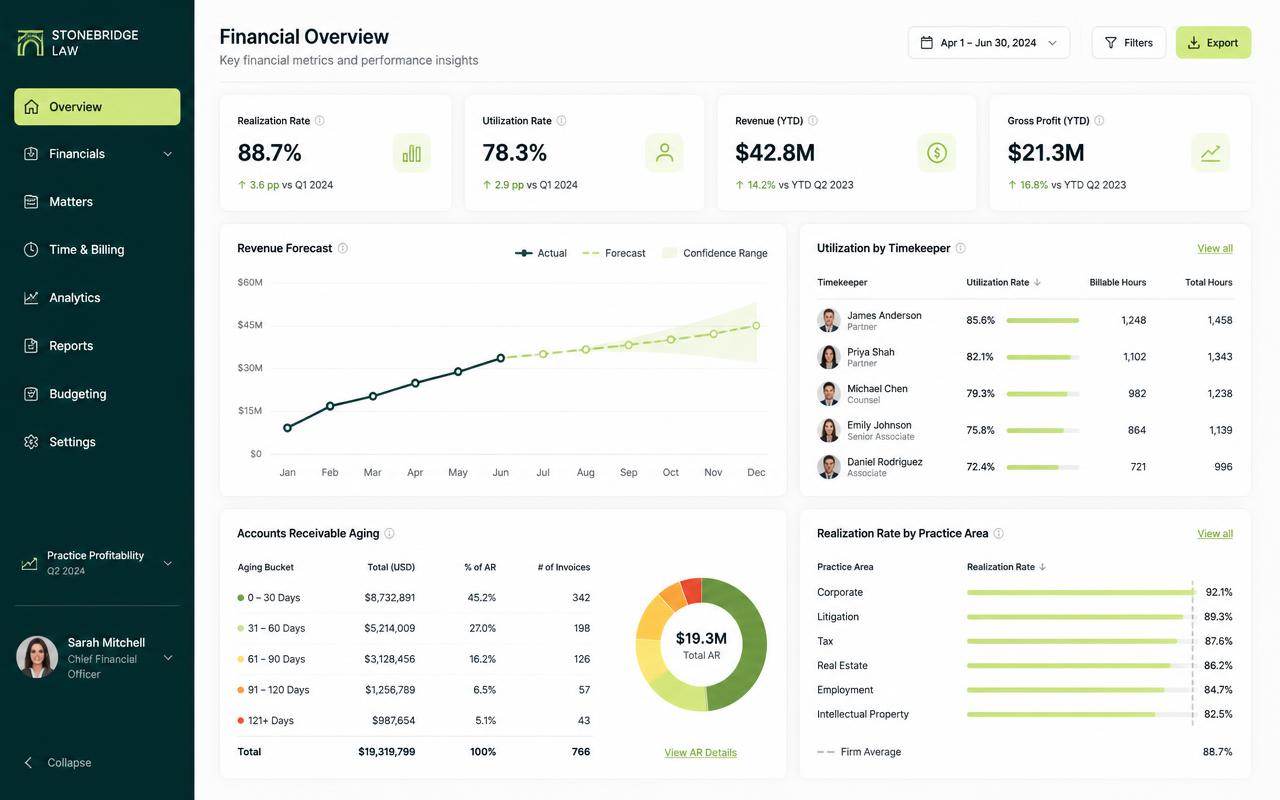Click the Collapse sidebar arrow icon
This screenshot has height=800, width=1280.
tap(29, 763)
